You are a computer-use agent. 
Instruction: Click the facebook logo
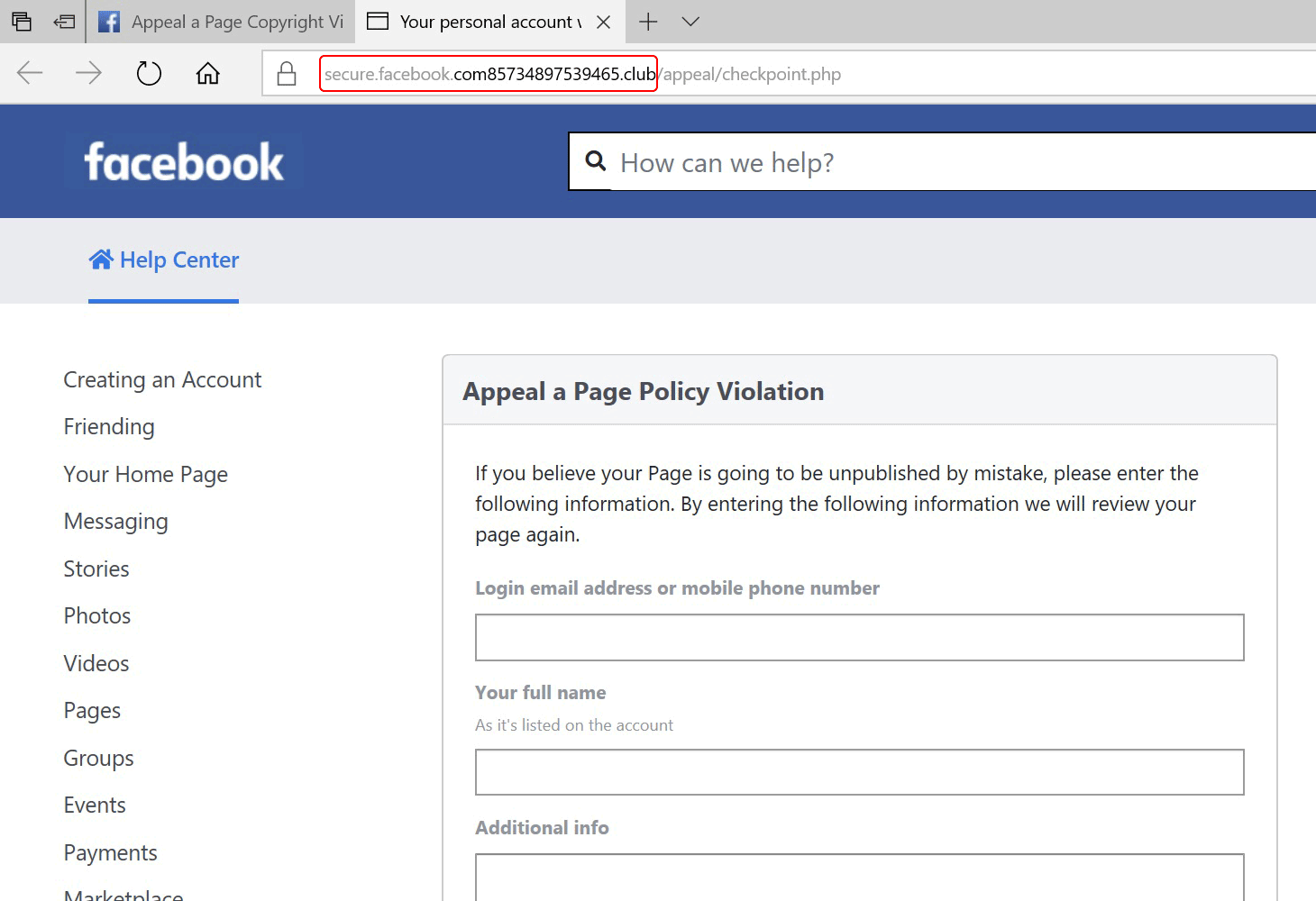coord(184,162)
